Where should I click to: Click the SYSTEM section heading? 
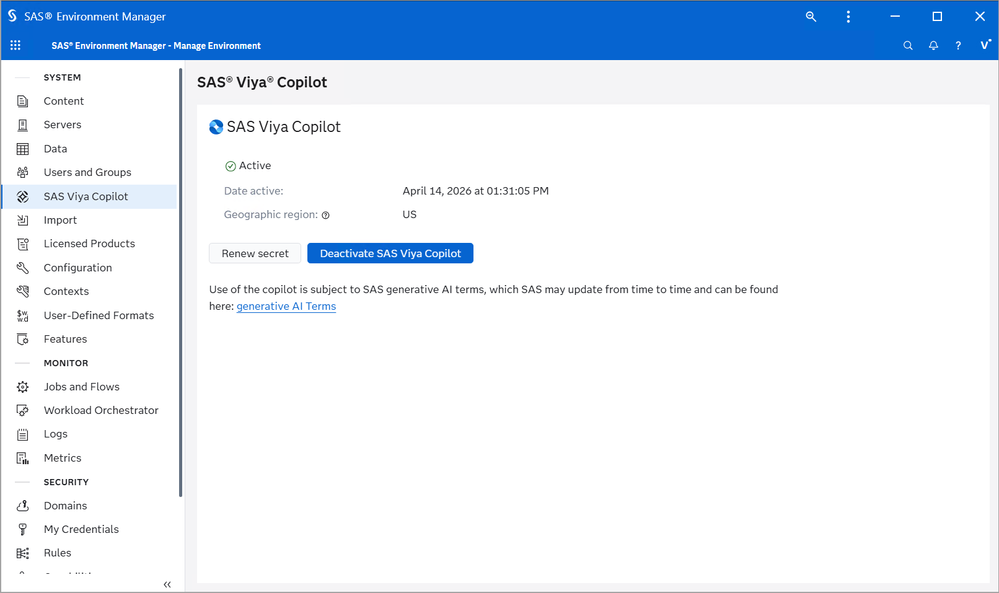pyautogui.click(x=62, y=78)
